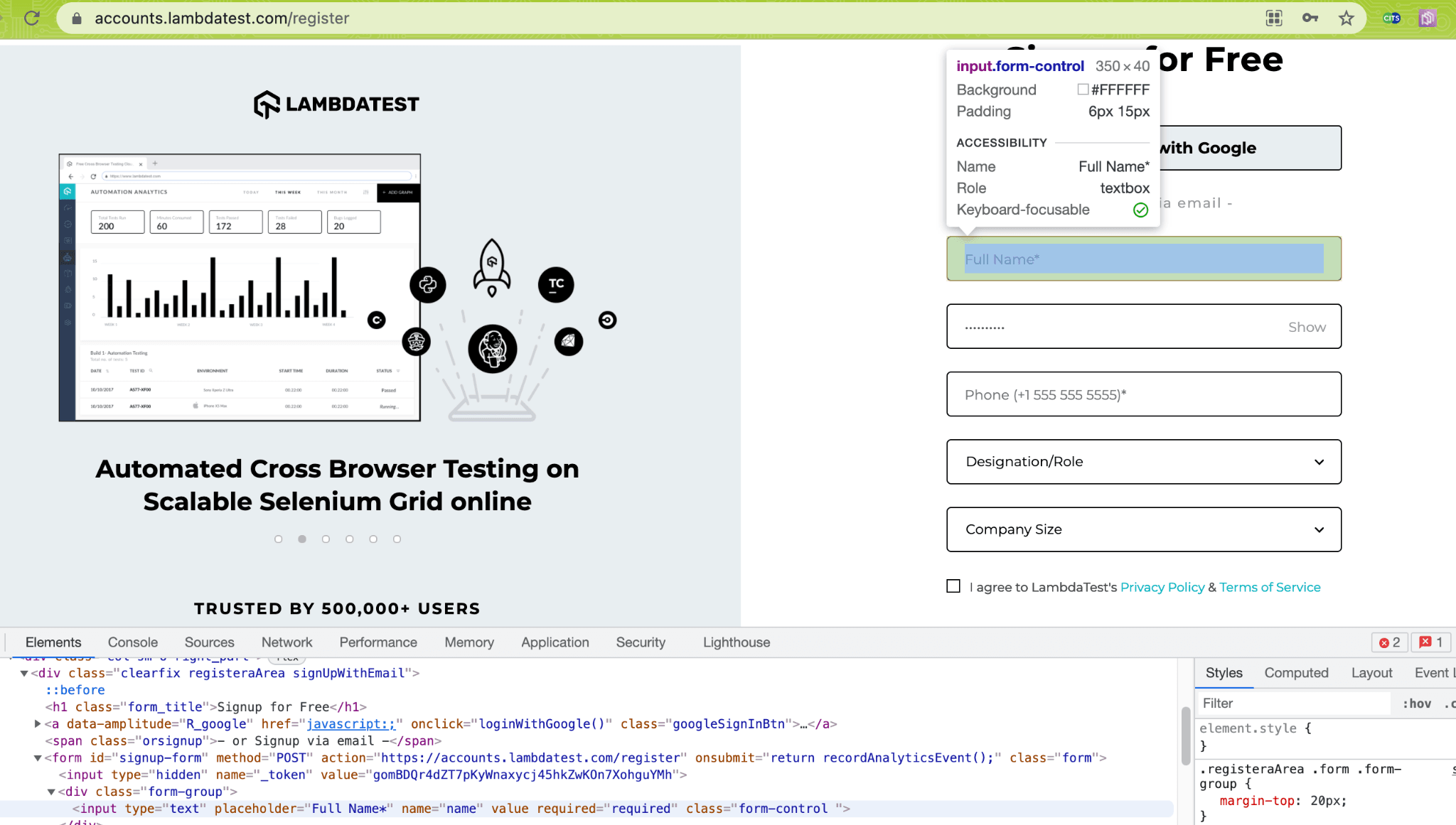Click the rocket icon in illustration

(492, 267)
